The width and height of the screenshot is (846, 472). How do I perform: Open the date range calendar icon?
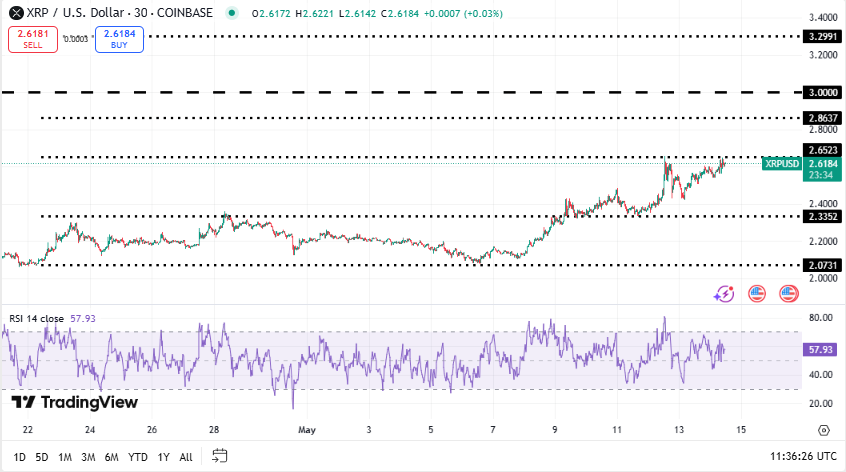click(220, 456)
